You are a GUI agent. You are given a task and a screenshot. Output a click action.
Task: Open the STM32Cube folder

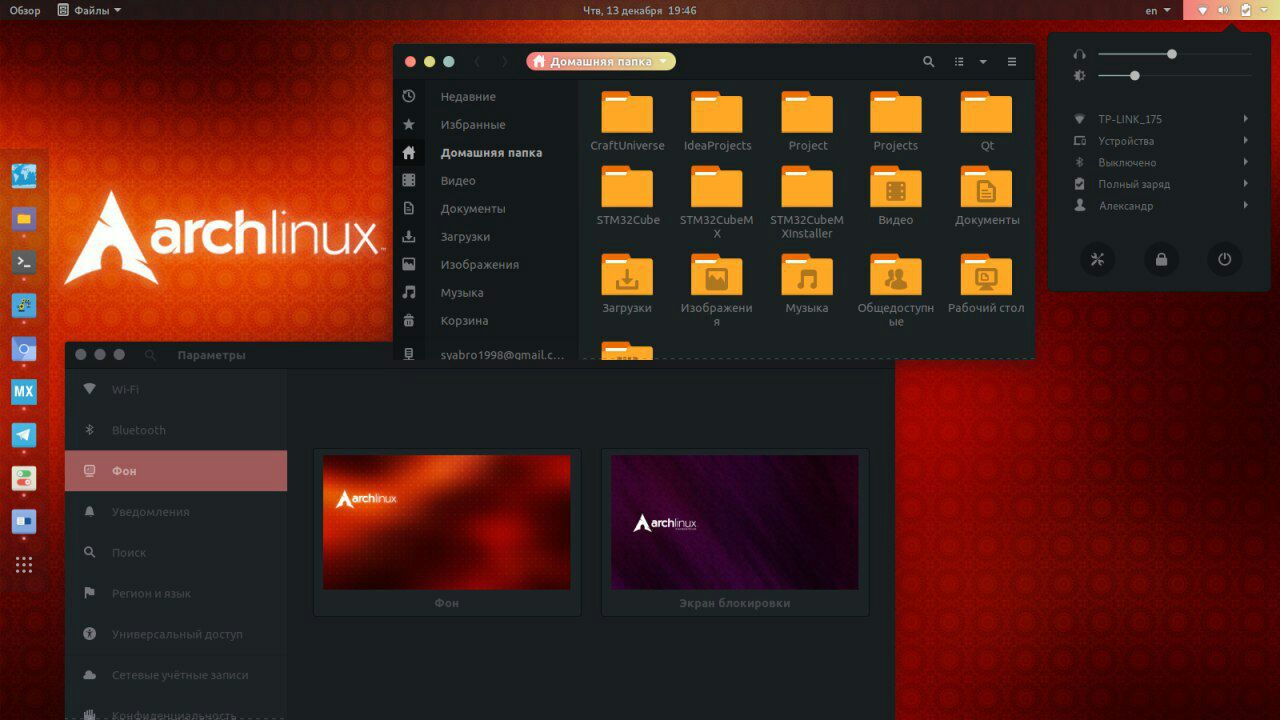[627, 196]
